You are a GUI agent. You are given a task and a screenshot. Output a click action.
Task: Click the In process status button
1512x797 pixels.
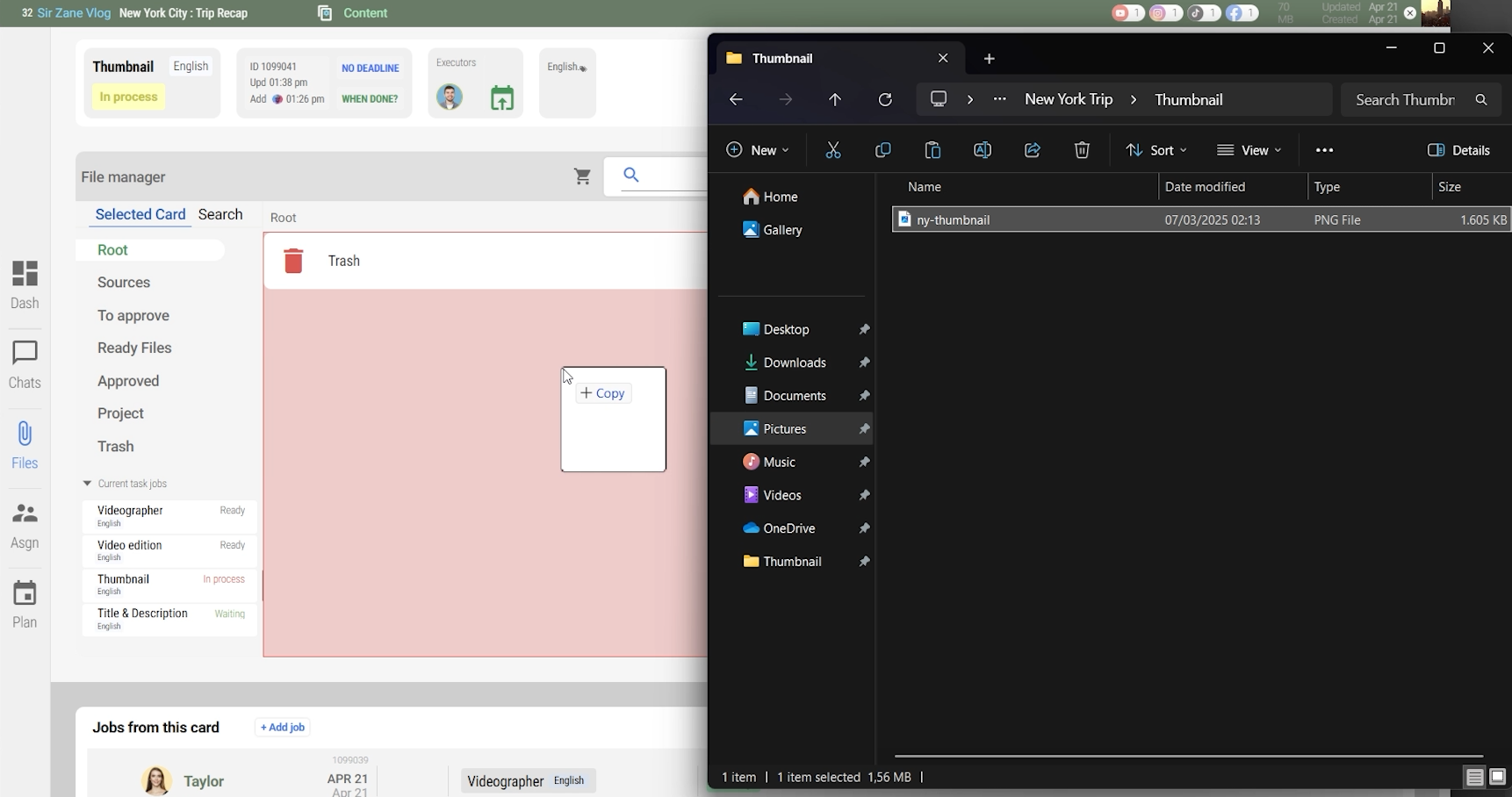128,97
